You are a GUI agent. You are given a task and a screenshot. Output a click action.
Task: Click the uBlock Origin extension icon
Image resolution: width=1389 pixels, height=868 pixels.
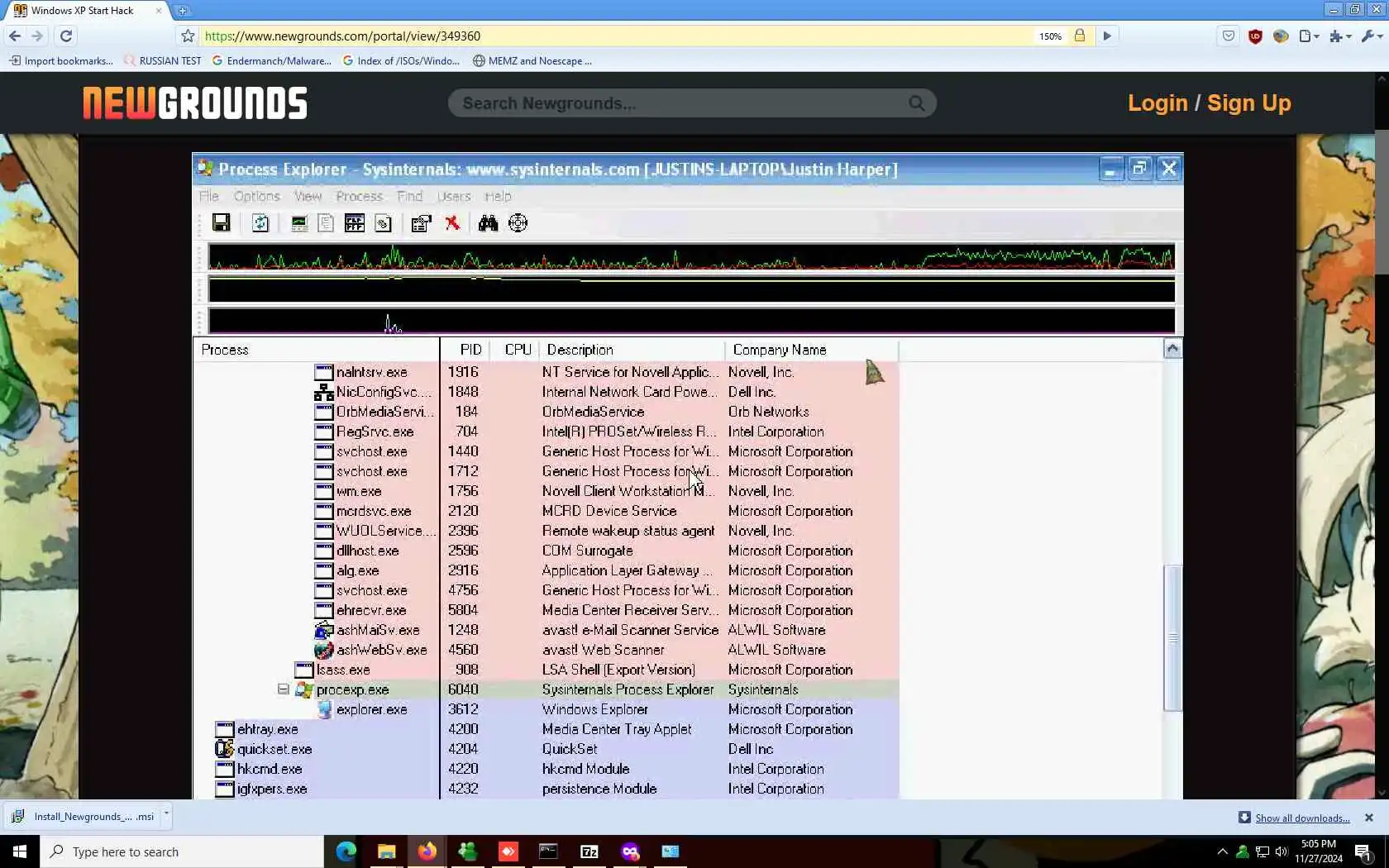tap(1255, 36)
